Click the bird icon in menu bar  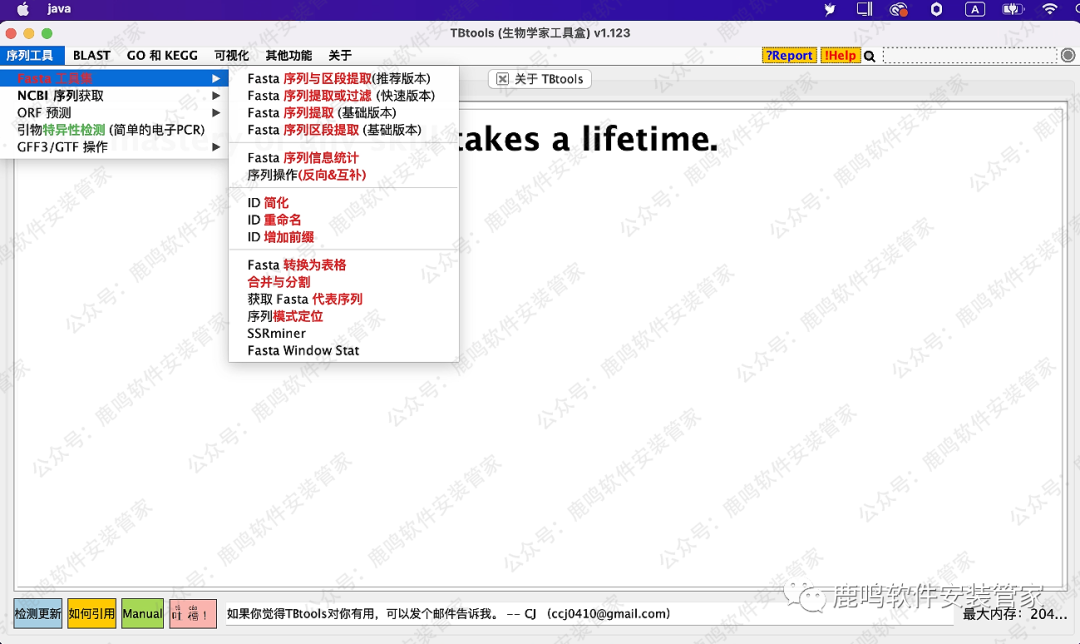pos(829,9)
